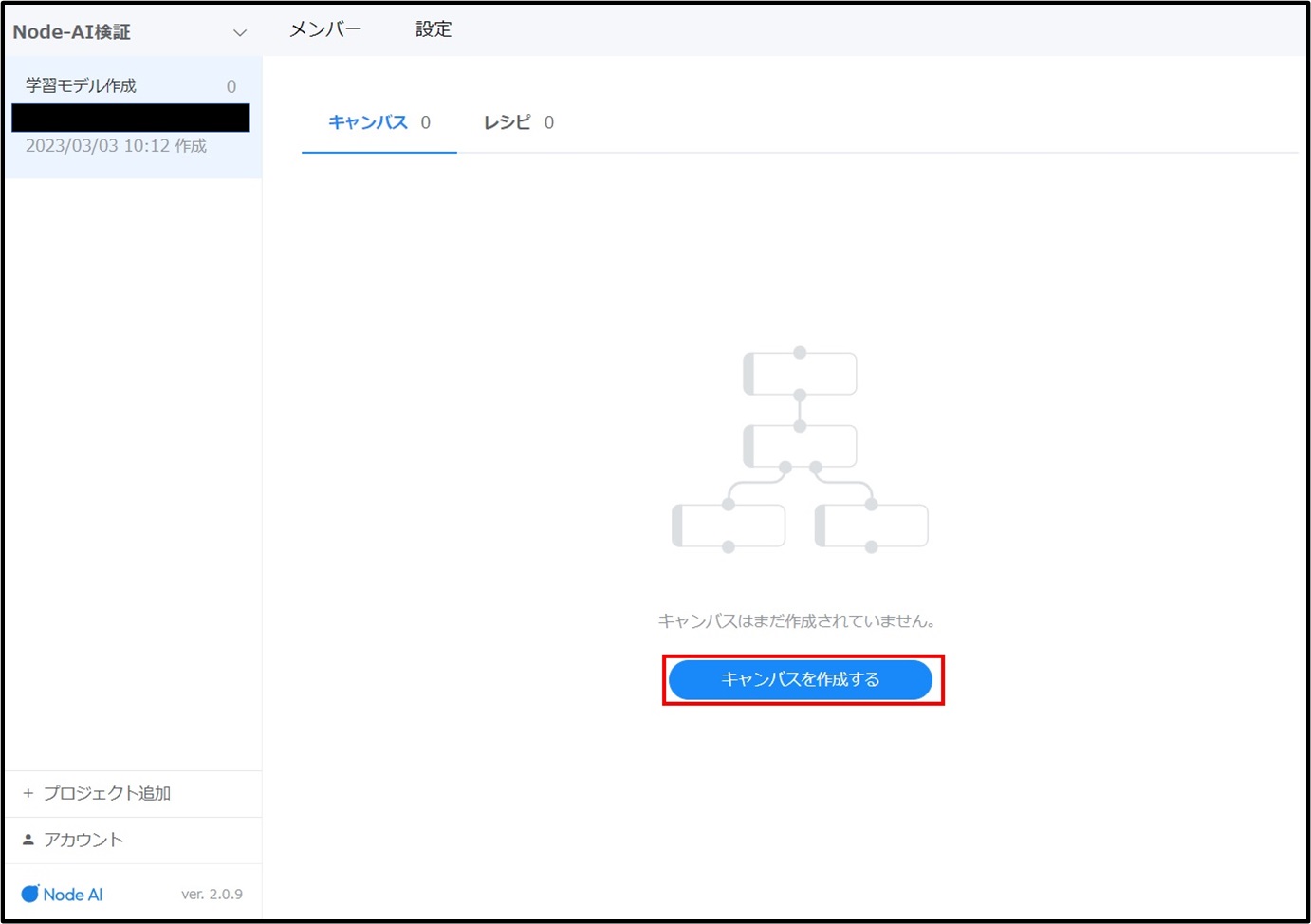Open the メンバー menu
This screenshot has width=1311, height=924.
pos(323,29)
